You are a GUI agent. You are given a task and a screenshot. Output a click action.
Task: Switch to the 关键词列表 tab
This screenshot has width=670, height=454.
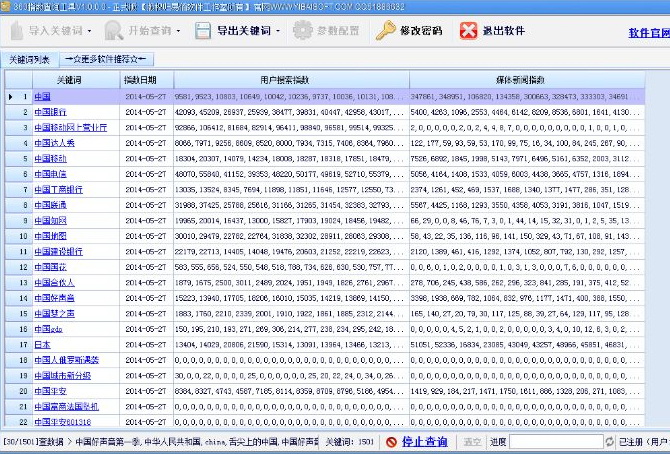(29, 59)
